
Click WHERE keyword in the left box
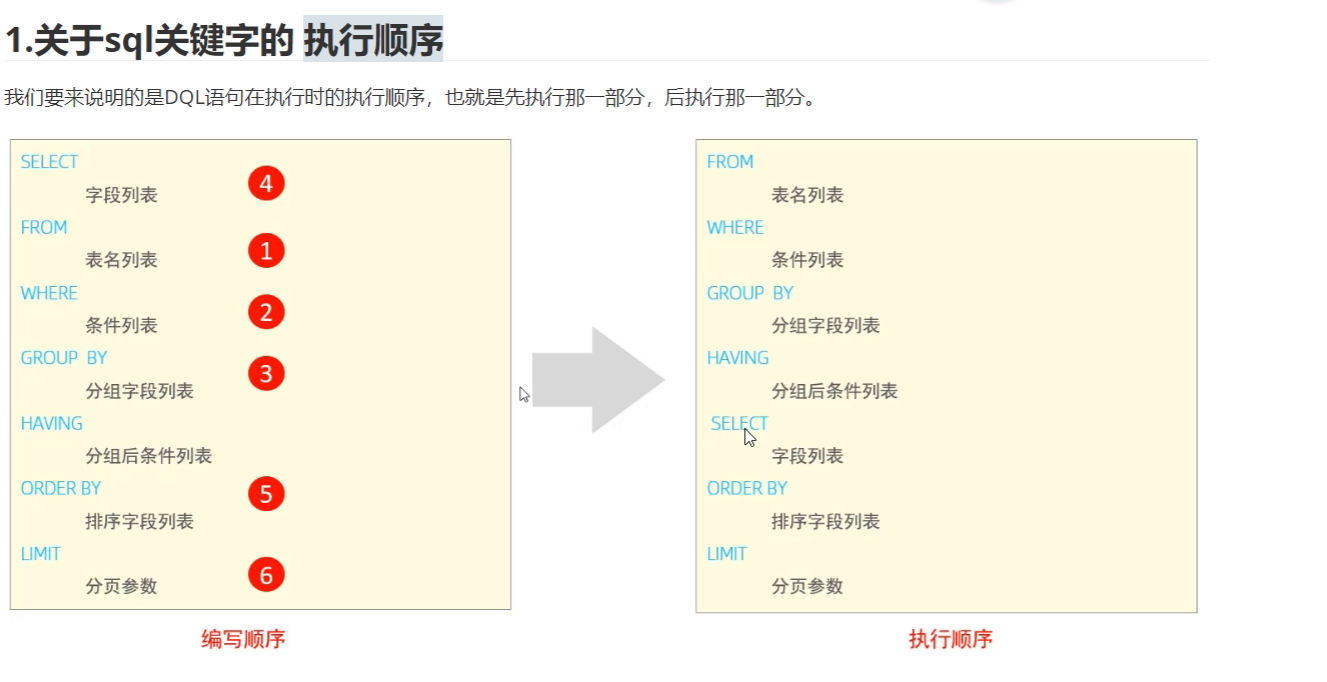pos(49,293)
